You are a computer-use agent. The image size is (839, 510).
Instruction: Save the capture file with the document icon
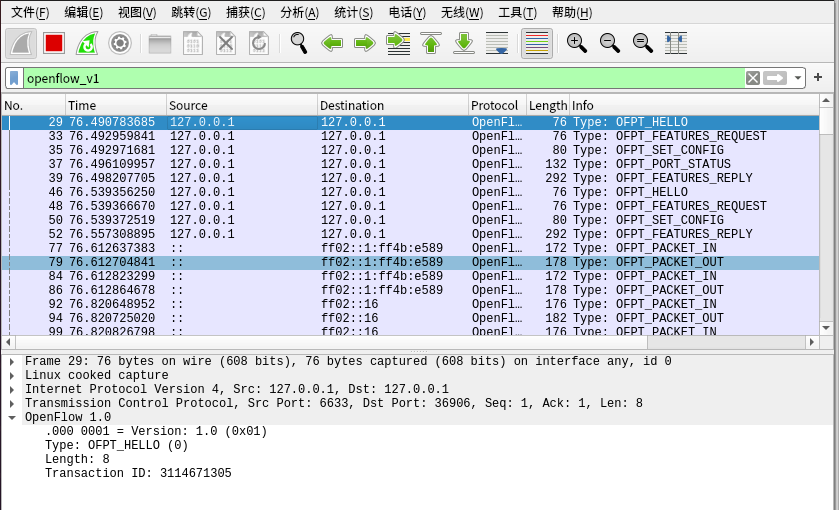[193, 43]
